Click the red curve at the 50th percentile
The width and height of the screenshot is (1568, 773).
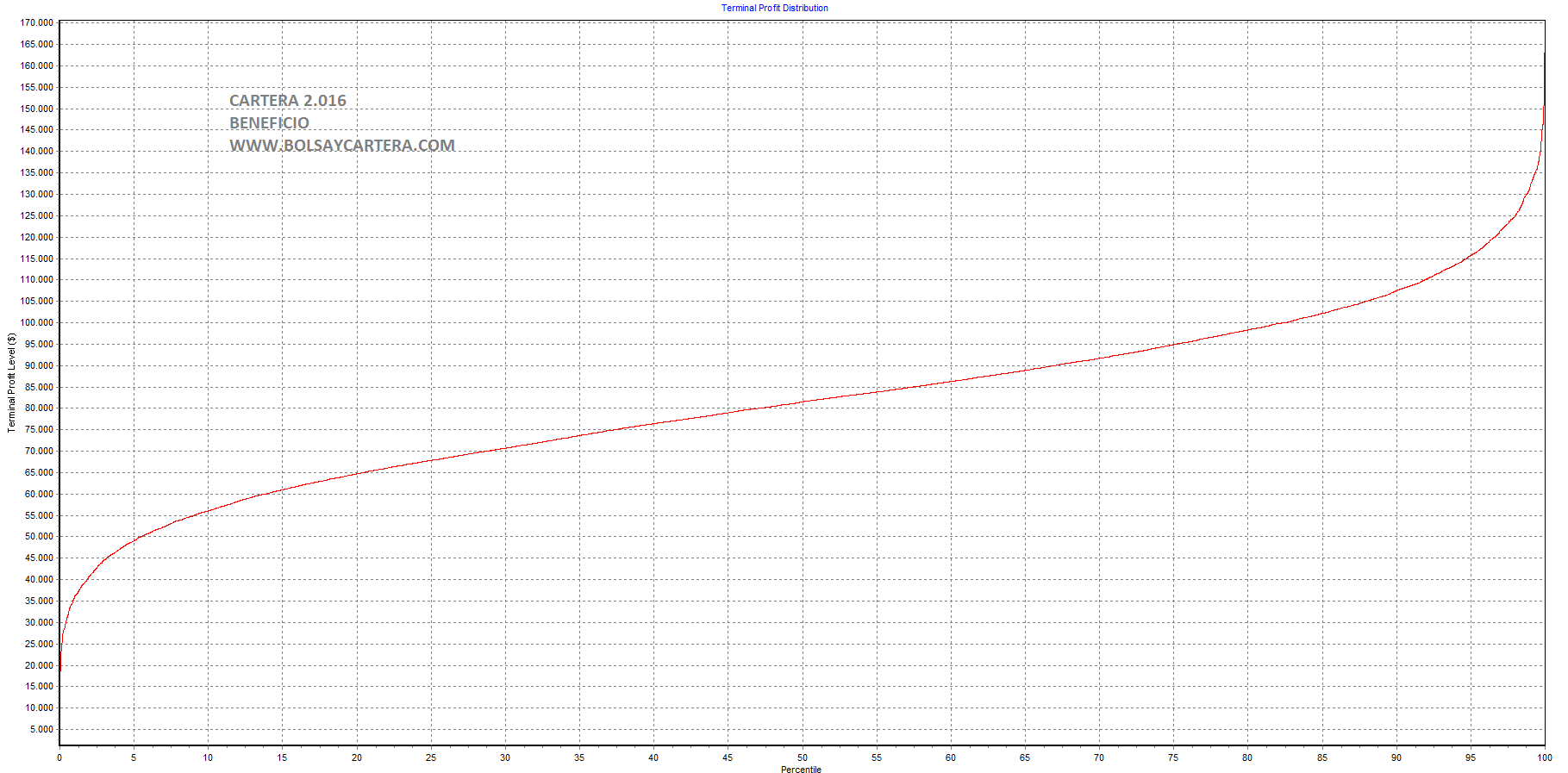click(x=803, y=402)
